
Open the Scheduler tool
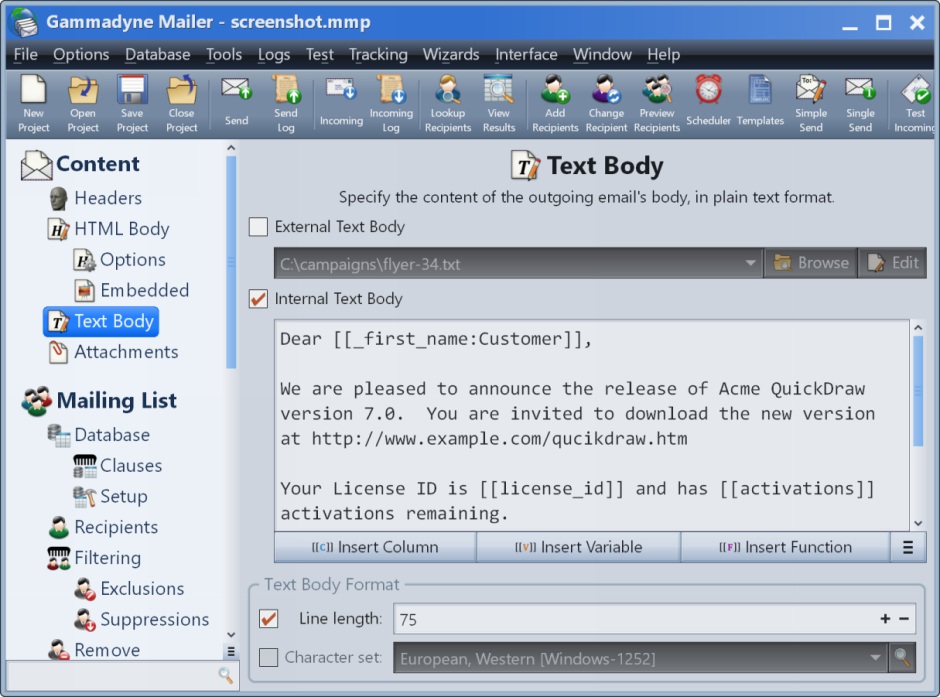click(709, 100)
